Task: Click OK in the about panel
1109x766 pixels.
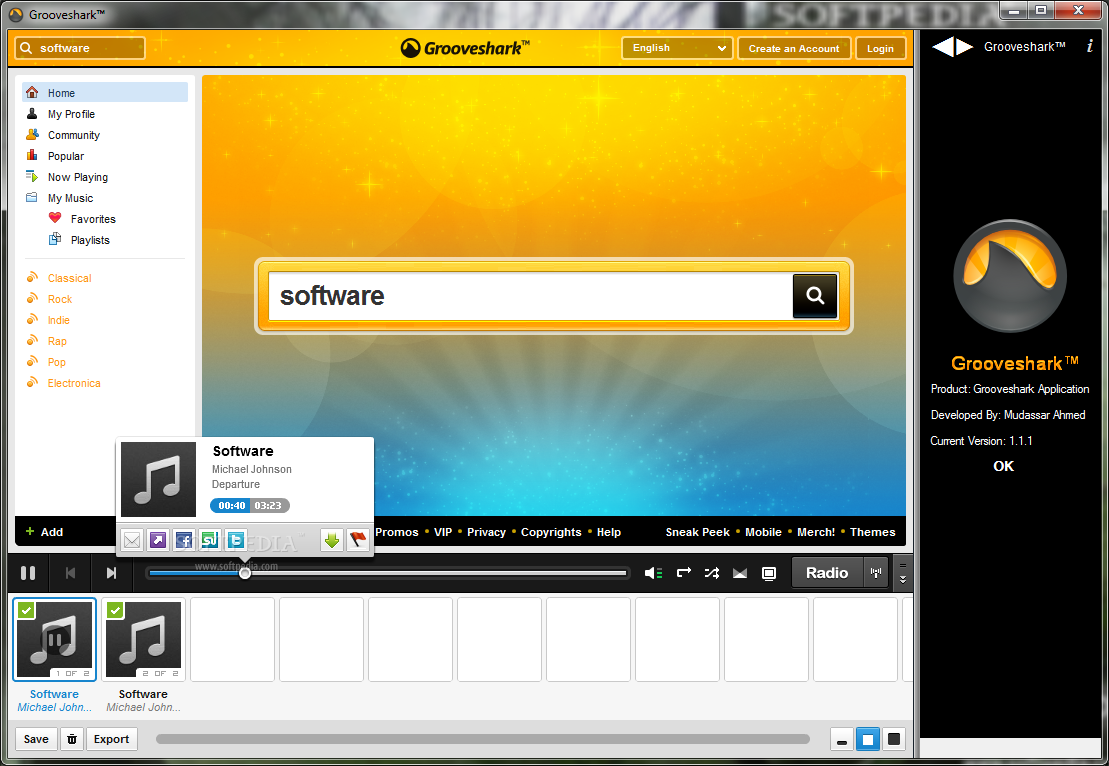Action: (x=1004, y=466)
